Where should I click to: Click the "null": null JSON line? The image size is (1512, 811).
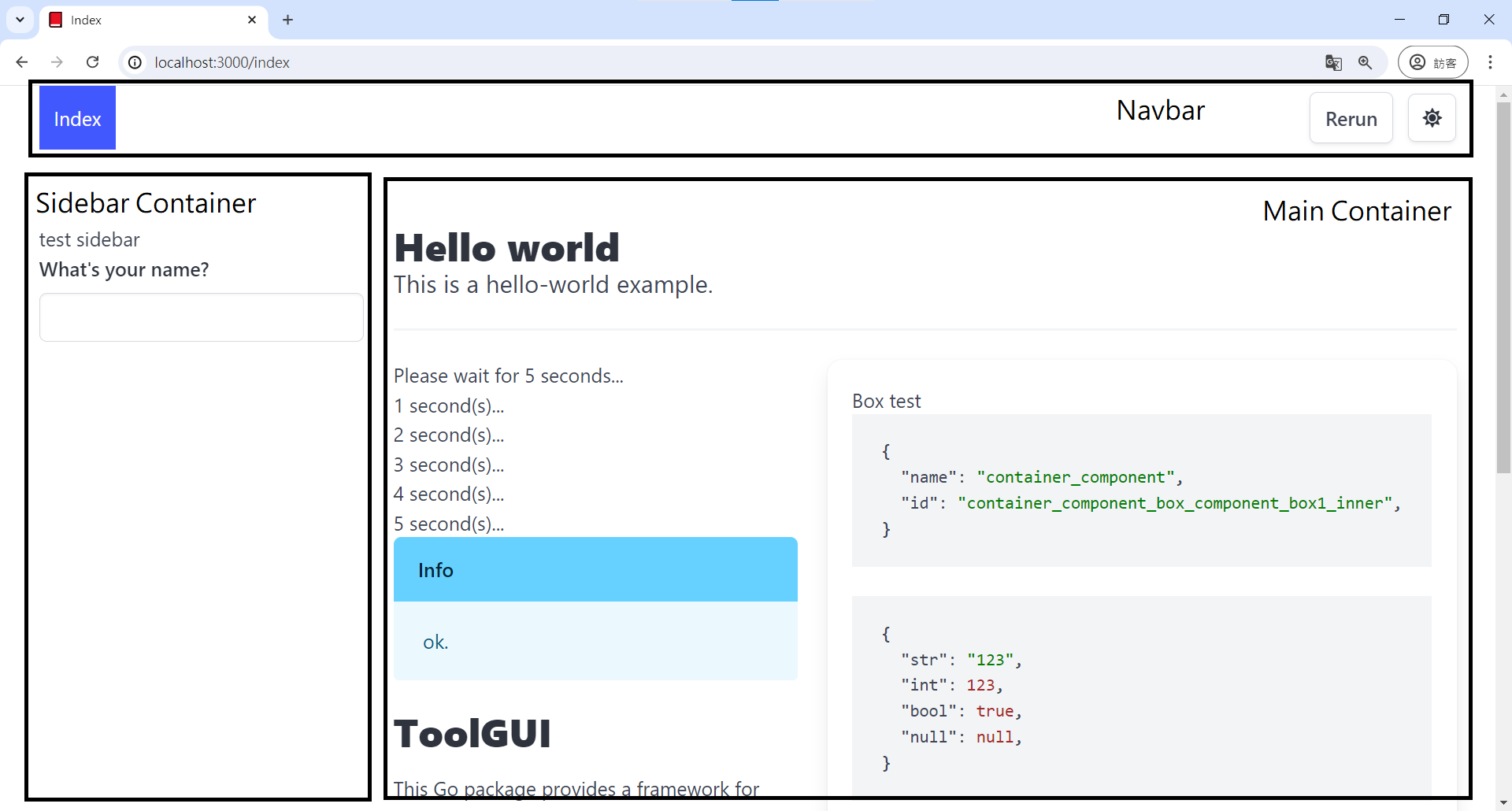coord(961,737)
